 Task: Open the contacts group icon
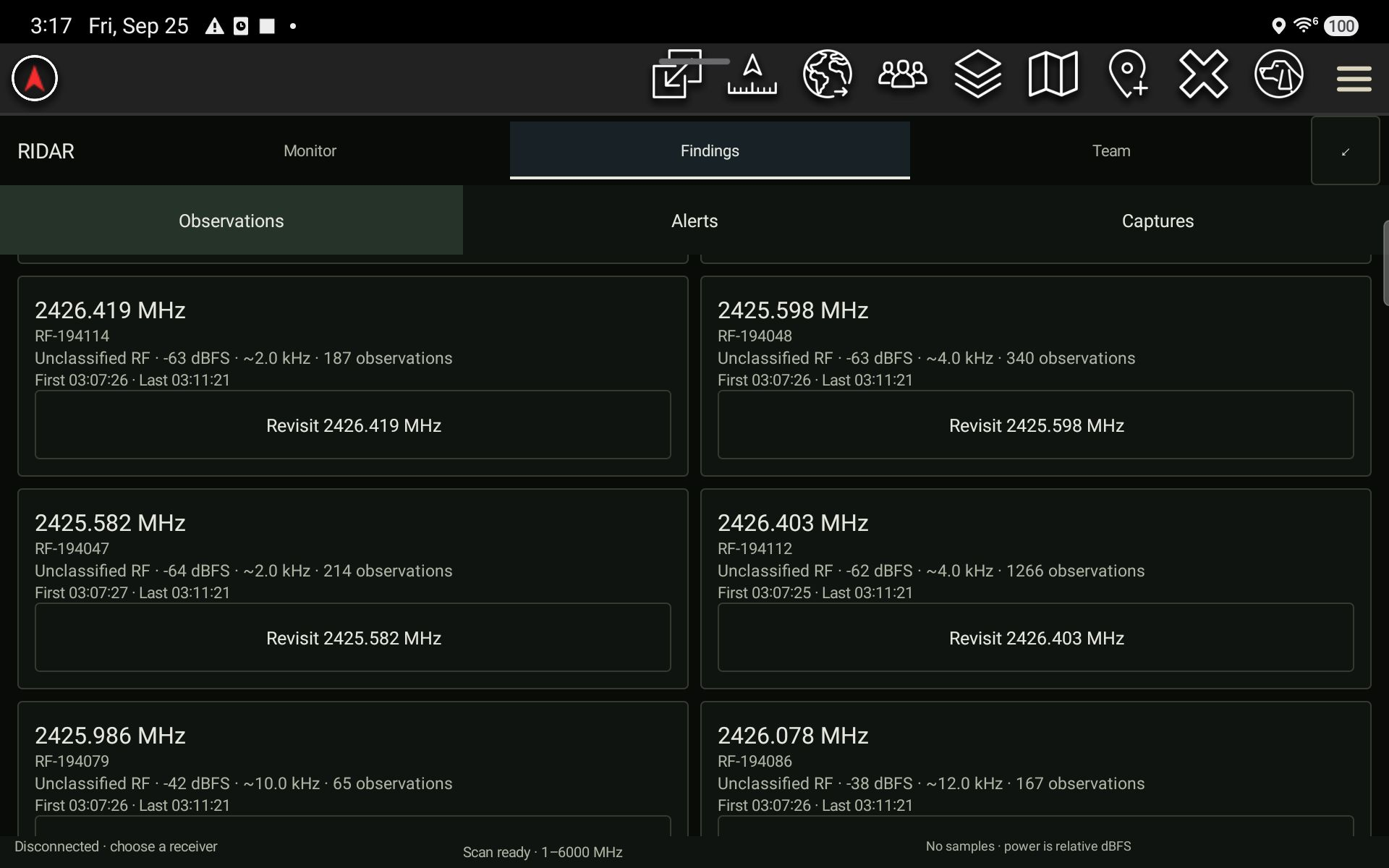[x=903, y=74]
